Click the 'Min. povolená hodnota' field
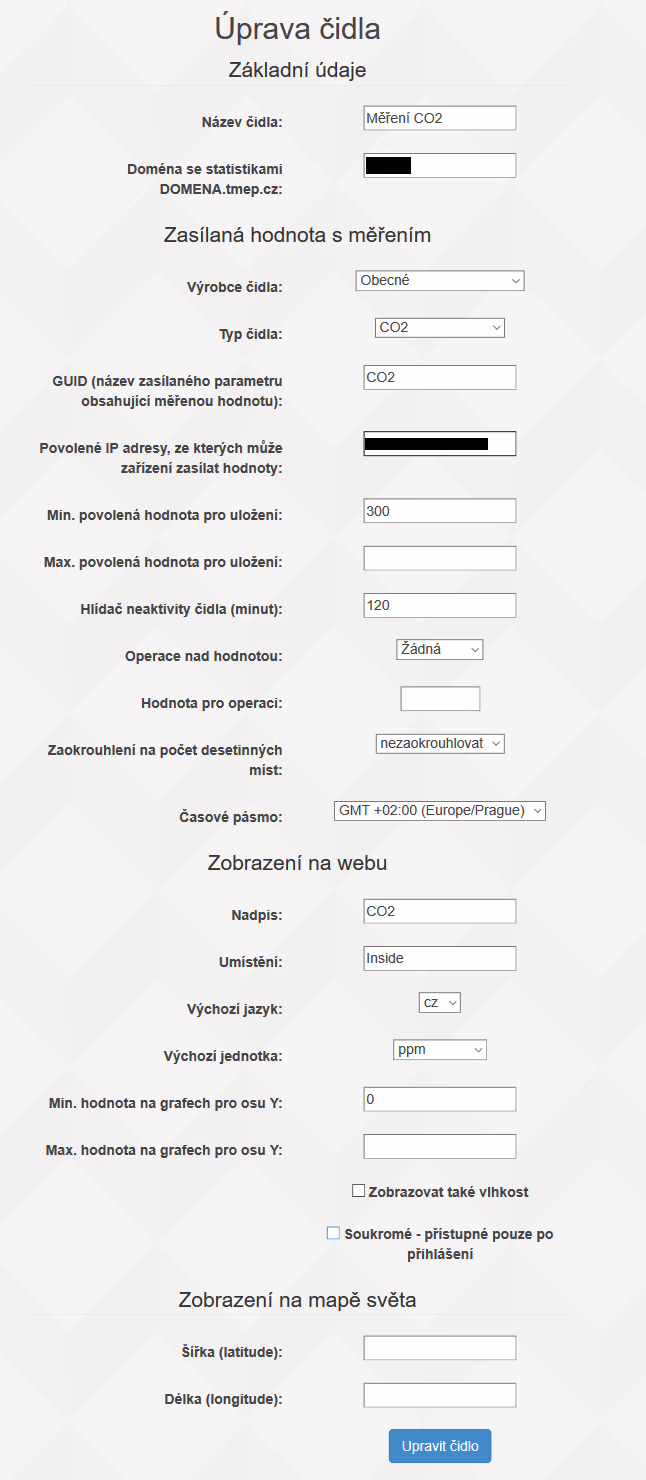 [440, 511]
